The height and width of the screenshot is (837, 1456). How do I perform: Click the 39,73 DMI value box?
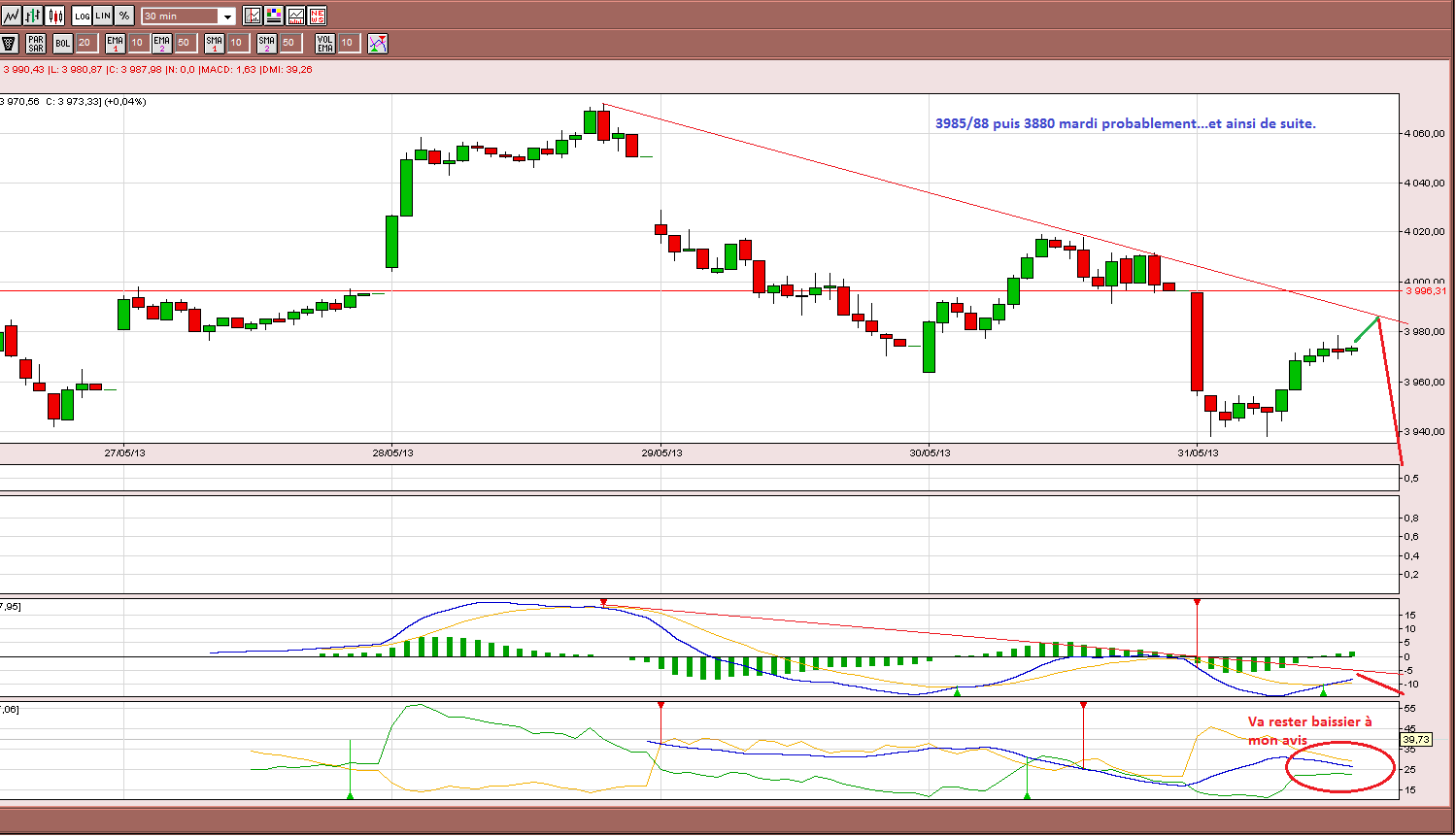[1416, 739]
